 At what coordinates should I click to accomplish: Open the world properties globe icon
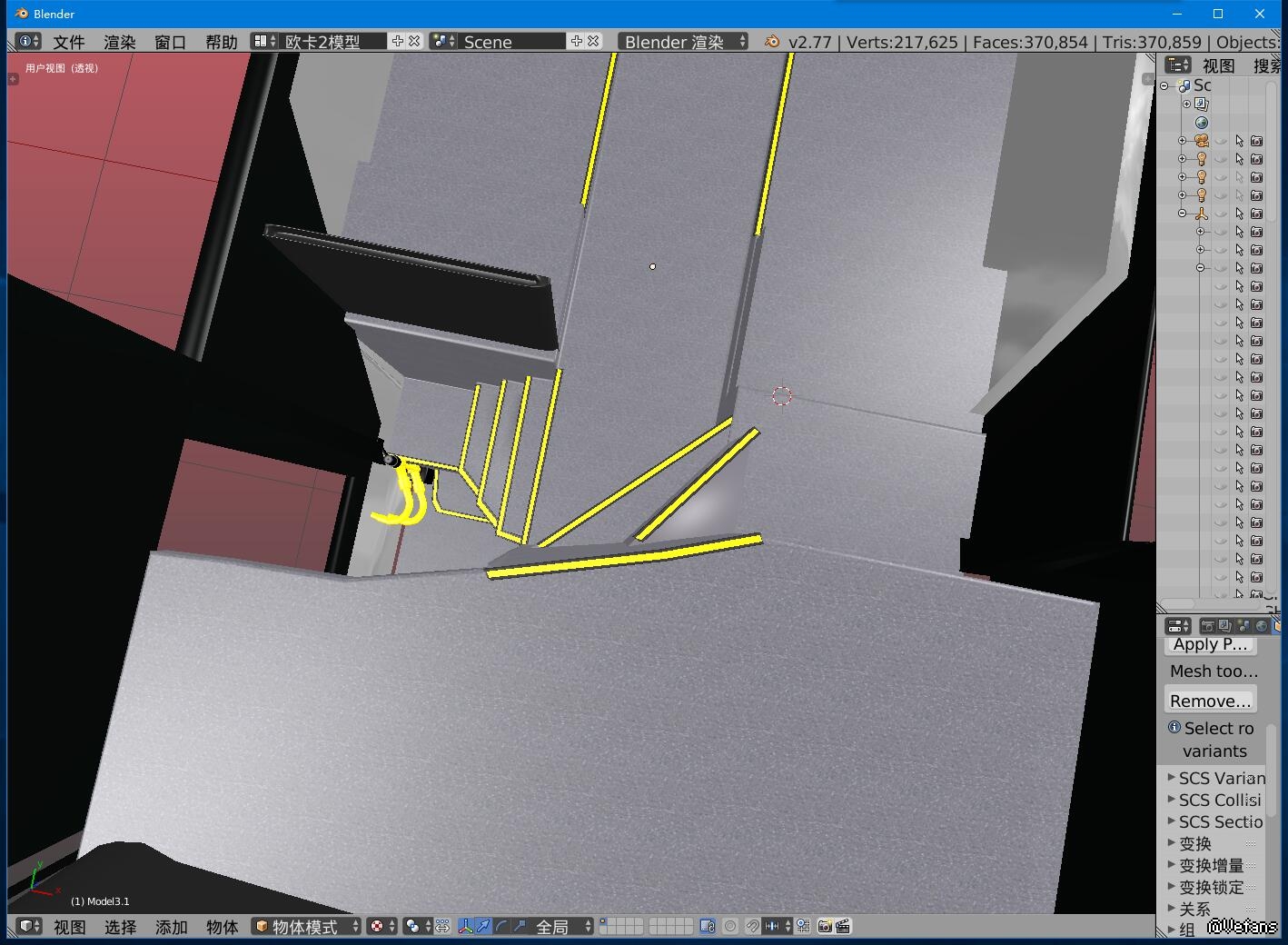coord(1261,626)
